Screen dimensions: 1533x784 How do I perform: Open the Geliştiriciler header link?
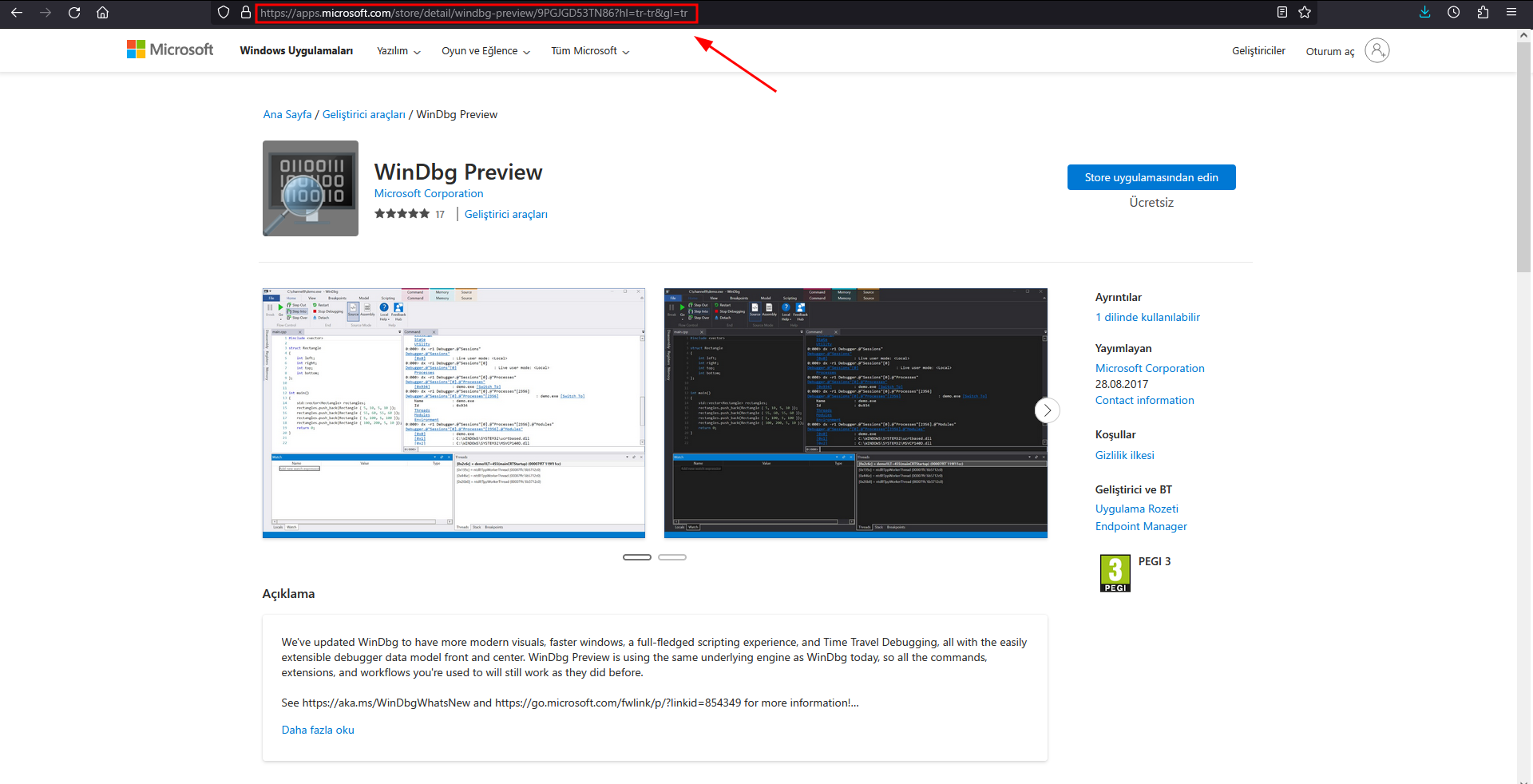coord(1258,51)
